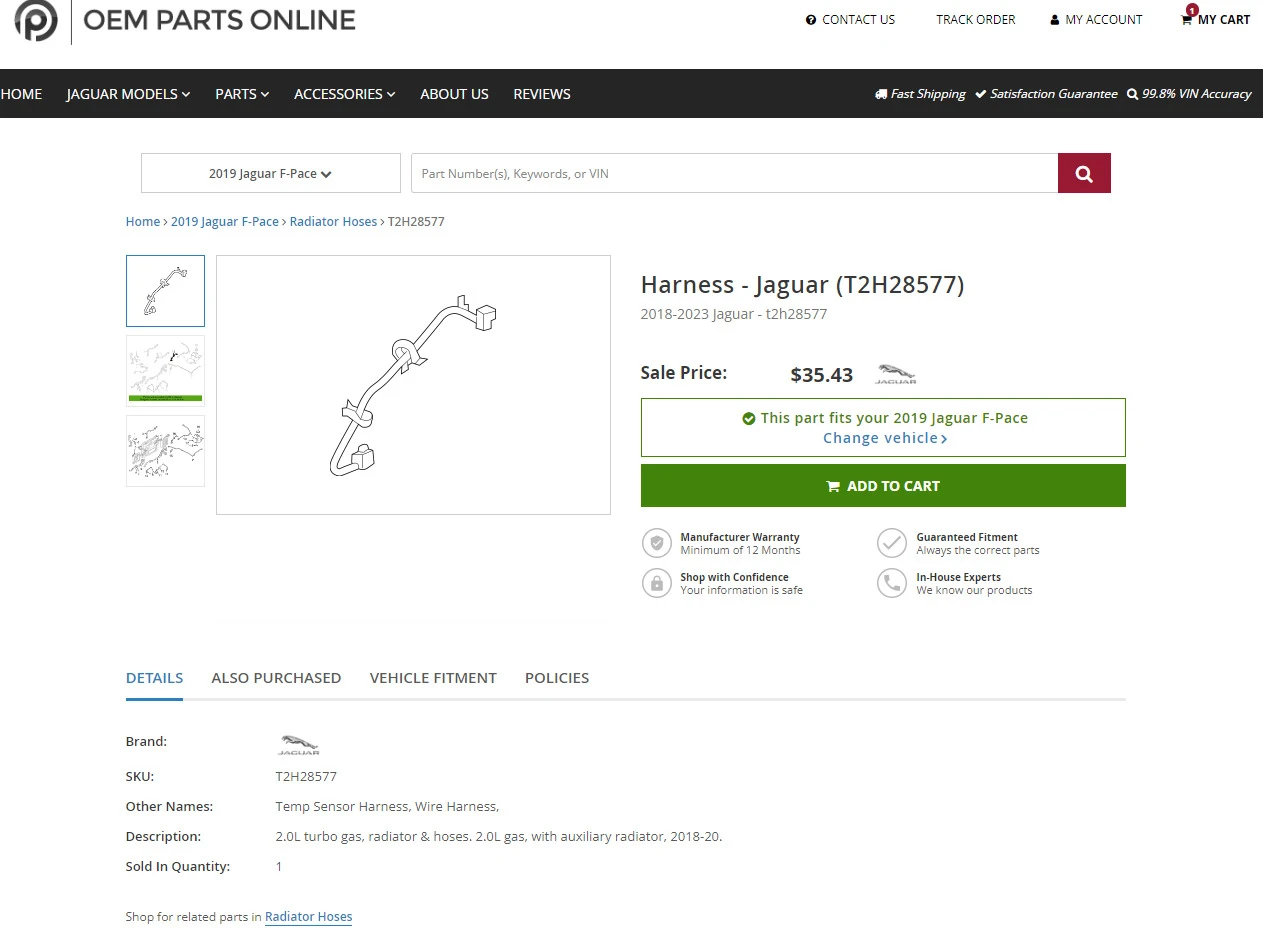Select the second diagram thumbnail
The image size is (1263, 931).
165,370
